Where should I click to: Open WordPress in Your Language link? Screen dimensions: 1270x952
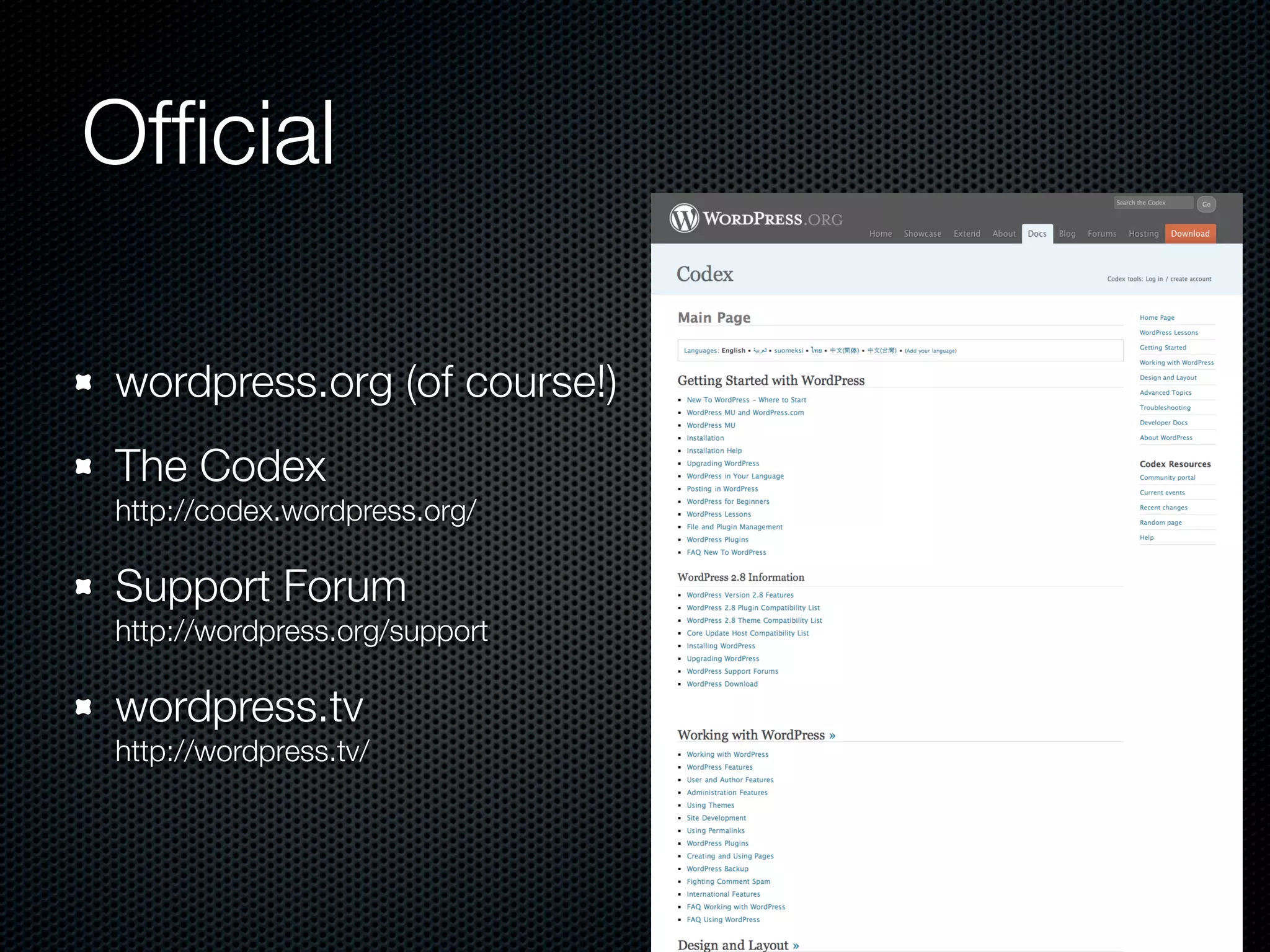click(735, 476)
